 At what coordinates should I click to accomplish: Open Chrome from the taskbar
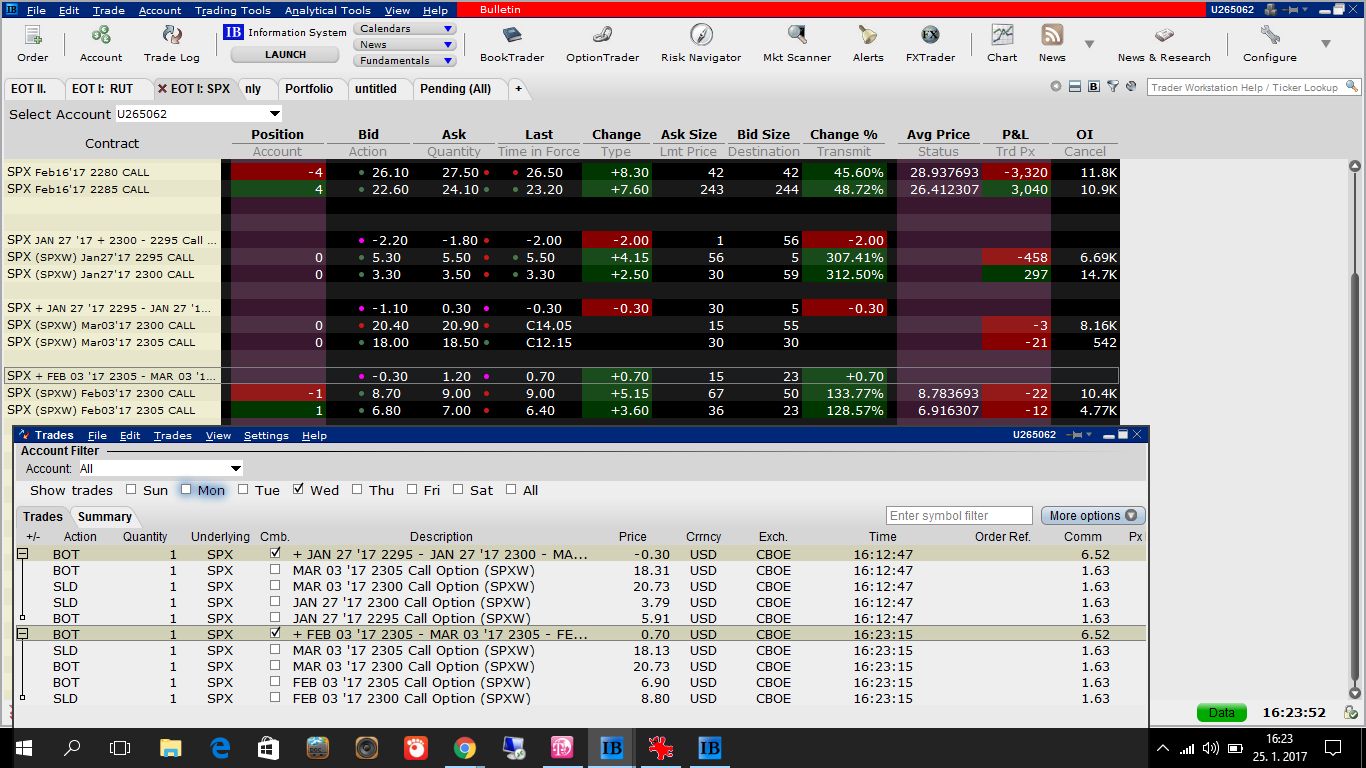pyautogui.click(x=464, y=747)
